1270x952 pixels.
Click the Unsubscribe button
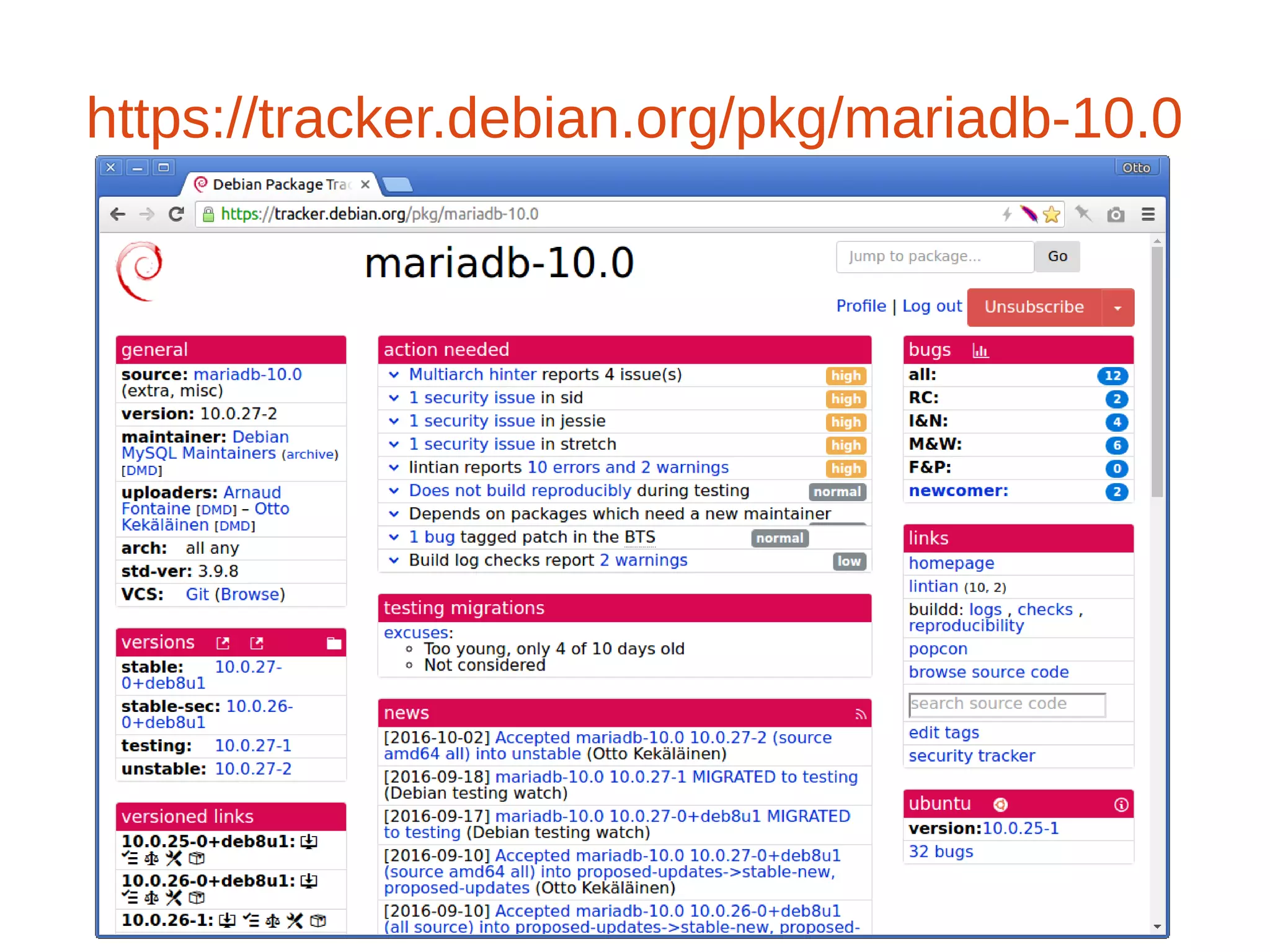point(1034,308)
